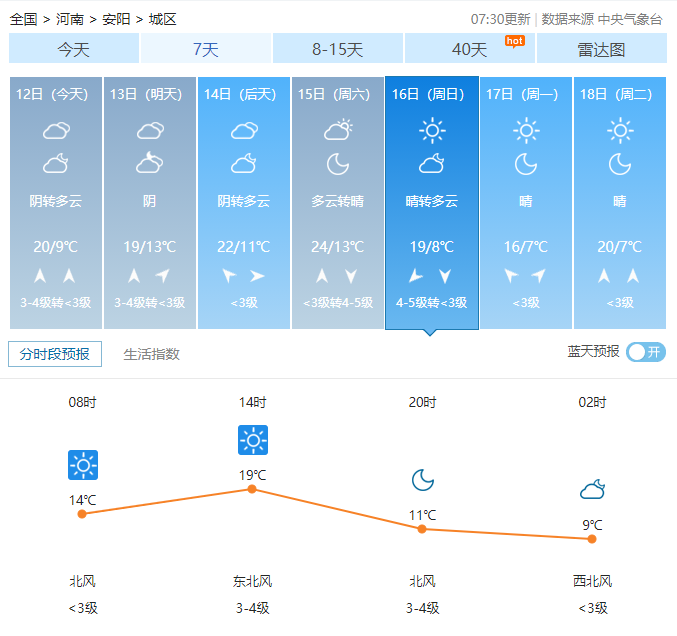Switch to the 7天 tab

tap(206, 48)
